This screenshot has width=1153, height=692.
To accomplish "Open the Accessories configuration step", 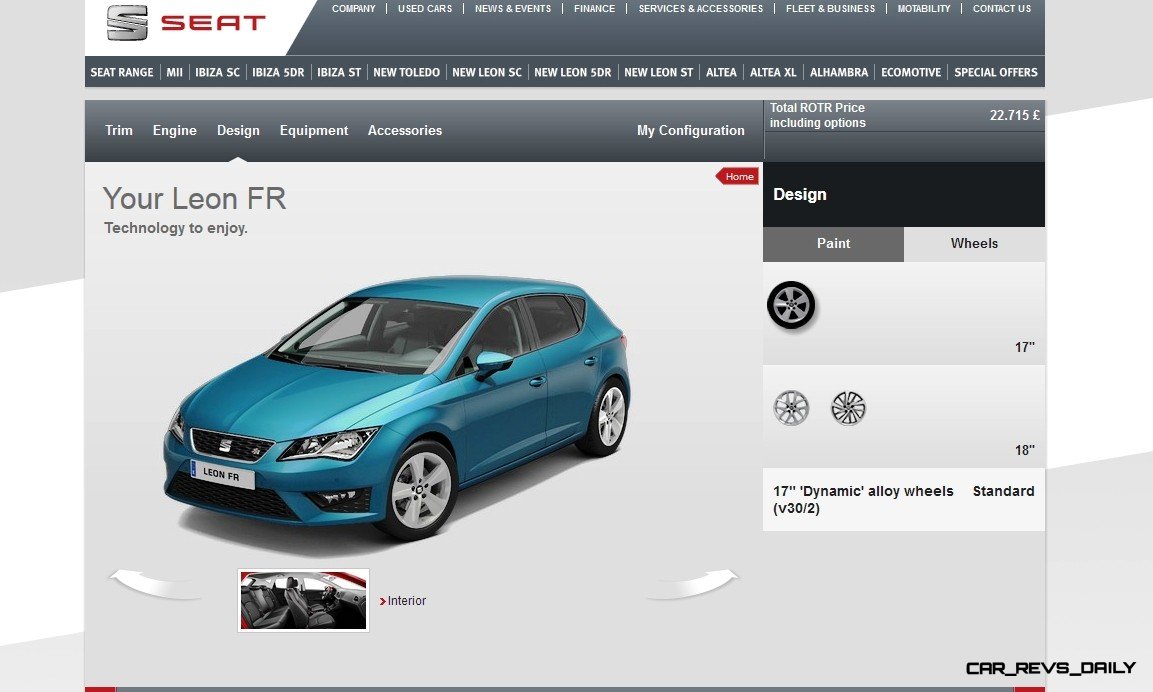I will 405,130.
